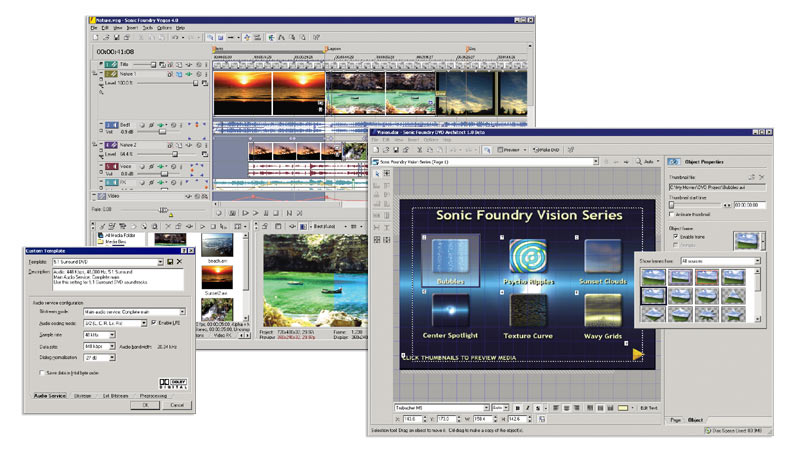Image resolution: width=800 pixels, height=456 pixels.
Task: Click the Object Properties panel icon
Action: click(x=674, y=162)
